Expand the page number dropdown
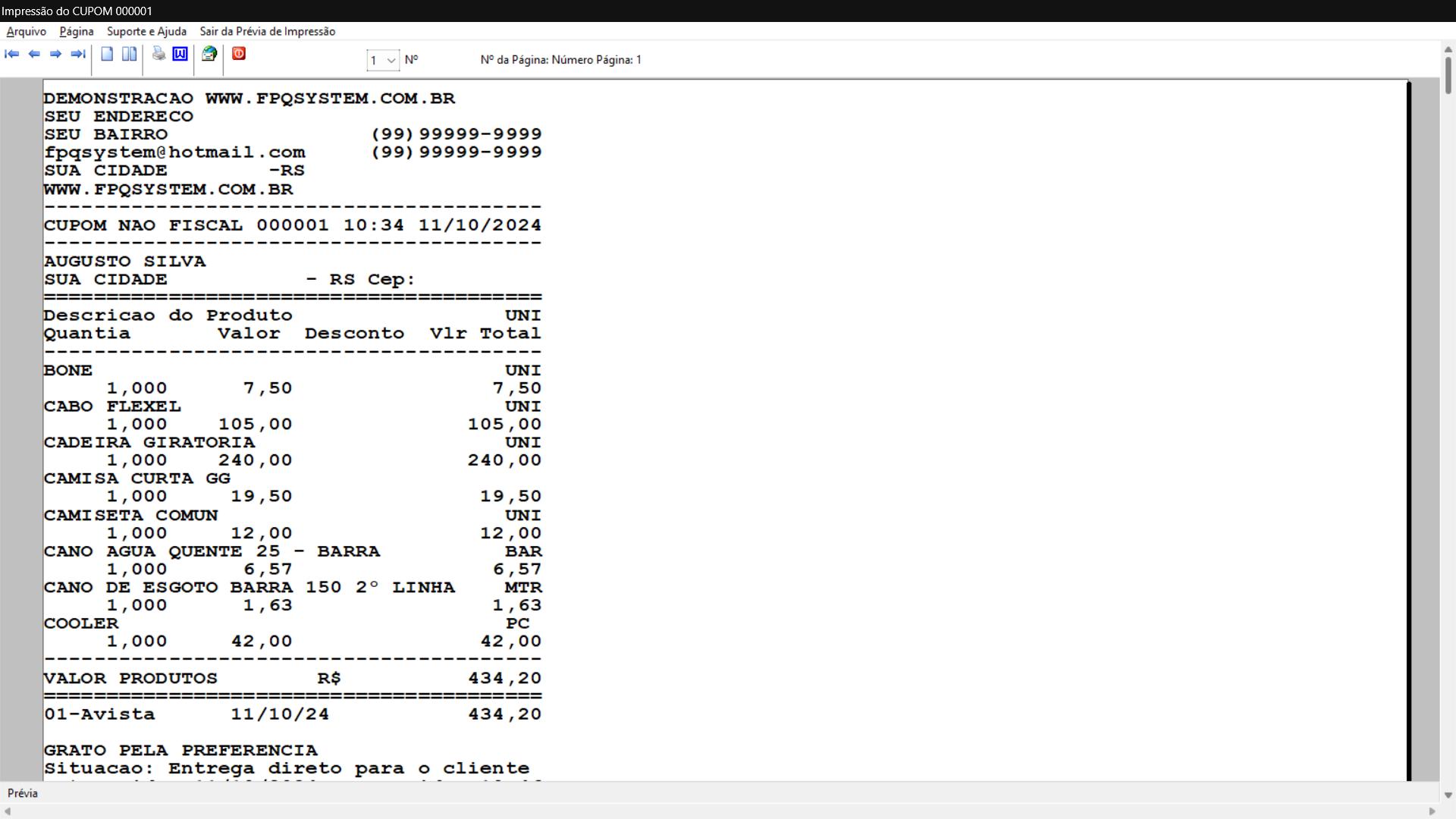Image resolution: width=1456 pixels, height=819 pixels. click(391, 60)
